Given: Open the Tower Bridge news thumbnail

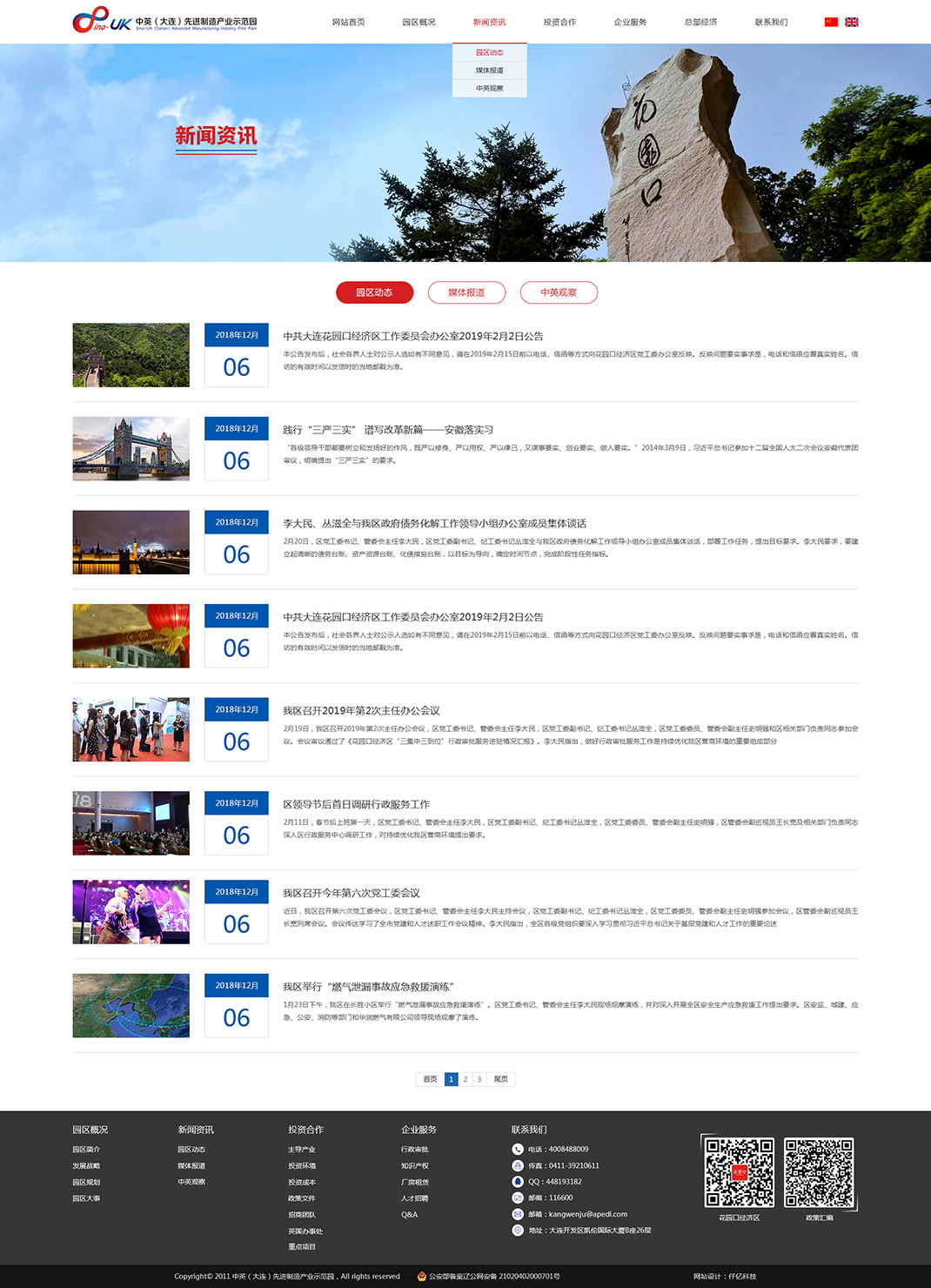Looking at the screenshot, I should coord(131,449).
